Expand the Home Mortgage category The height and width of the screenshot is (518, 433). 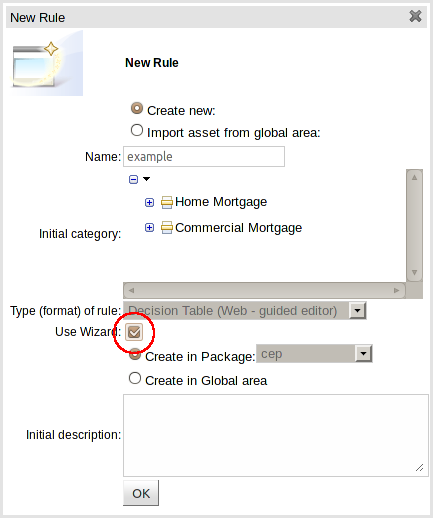tap(149, 202)
